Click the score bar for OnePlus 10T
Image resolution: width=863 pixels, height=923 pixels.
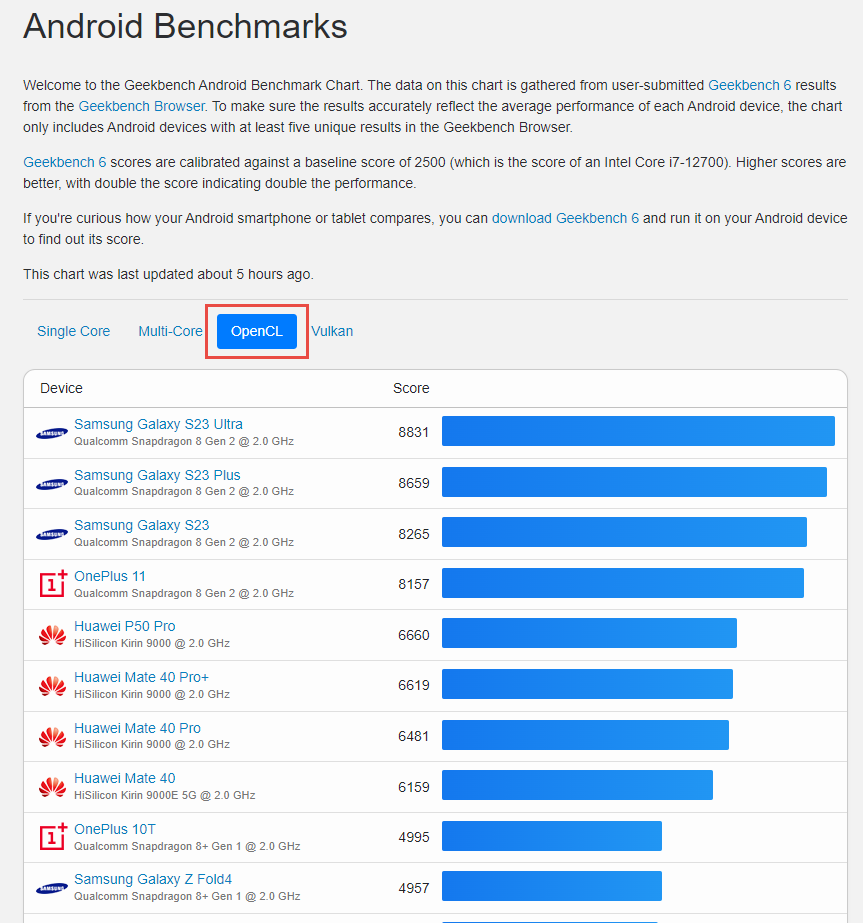coord(552,836)
